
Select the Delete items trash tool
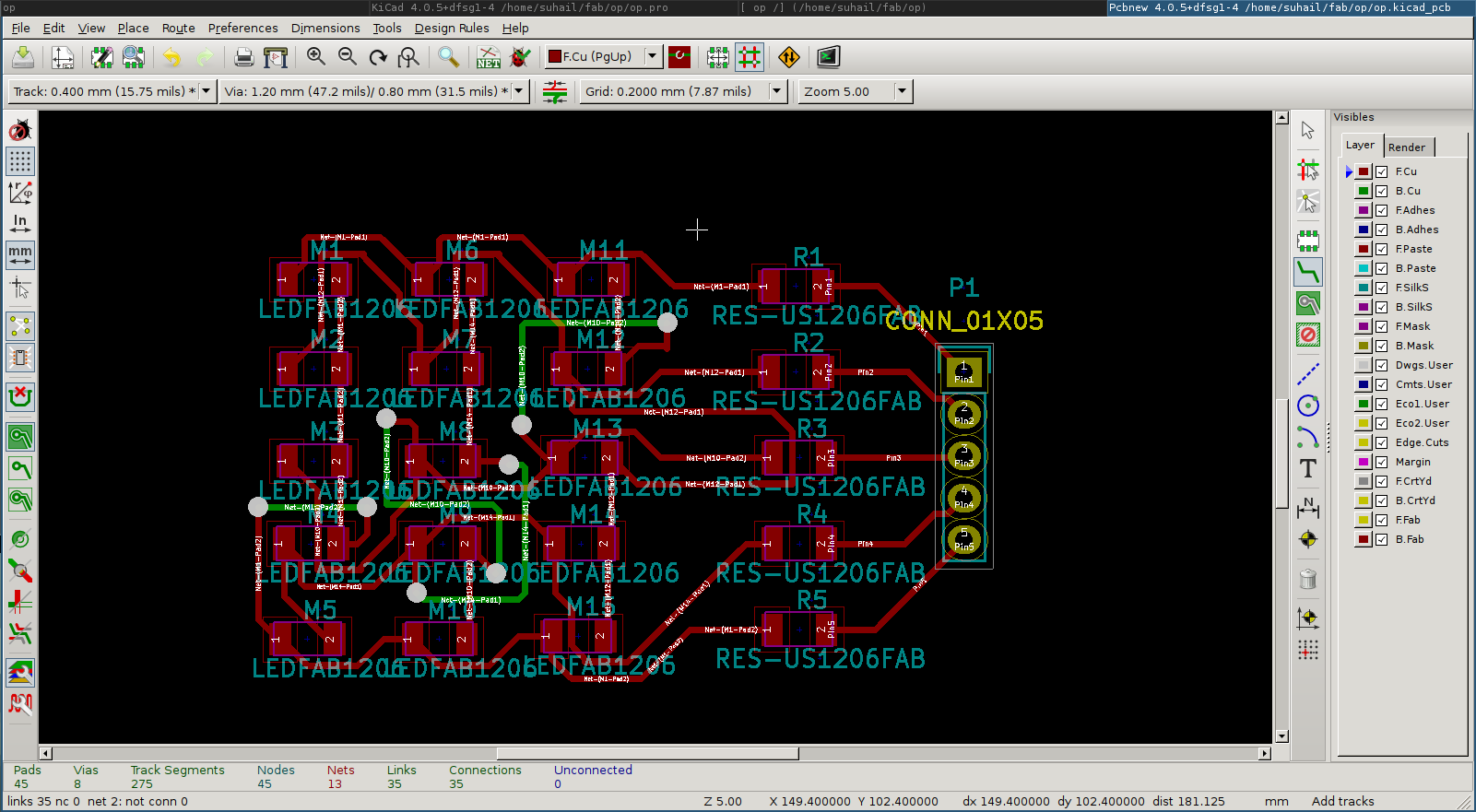coord(1307,579)
